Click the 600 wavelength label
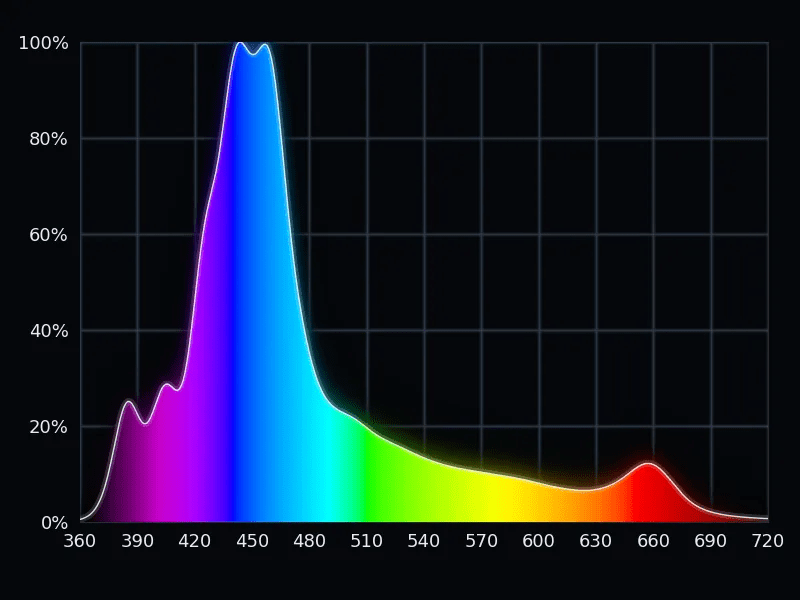 [x=538, y=541]
